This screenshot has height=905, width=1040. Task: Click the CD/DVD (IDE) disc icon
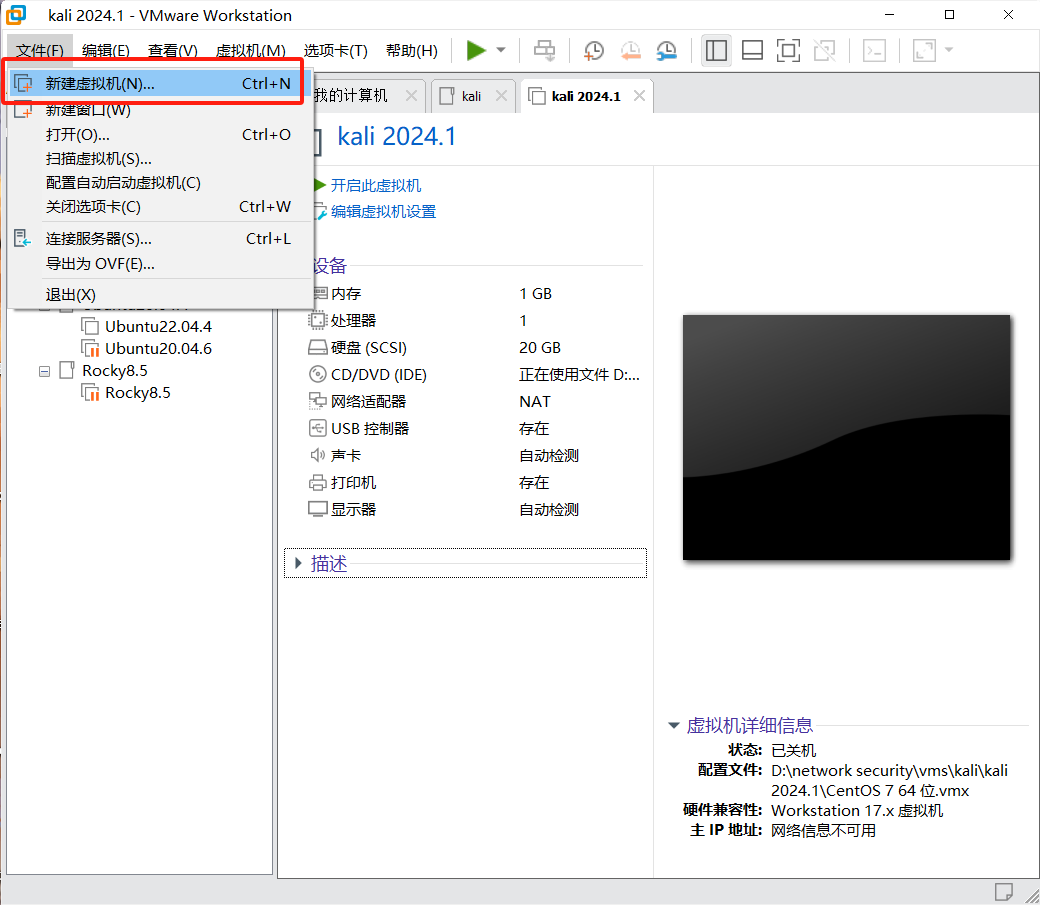point(318,374)
